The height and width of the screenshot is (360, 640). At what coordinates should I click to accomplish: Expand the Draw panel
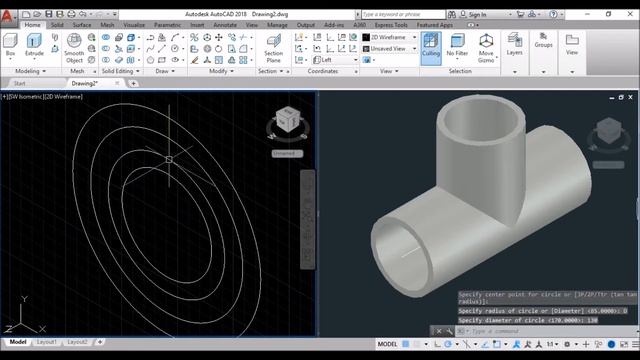[x=165, y=71]
